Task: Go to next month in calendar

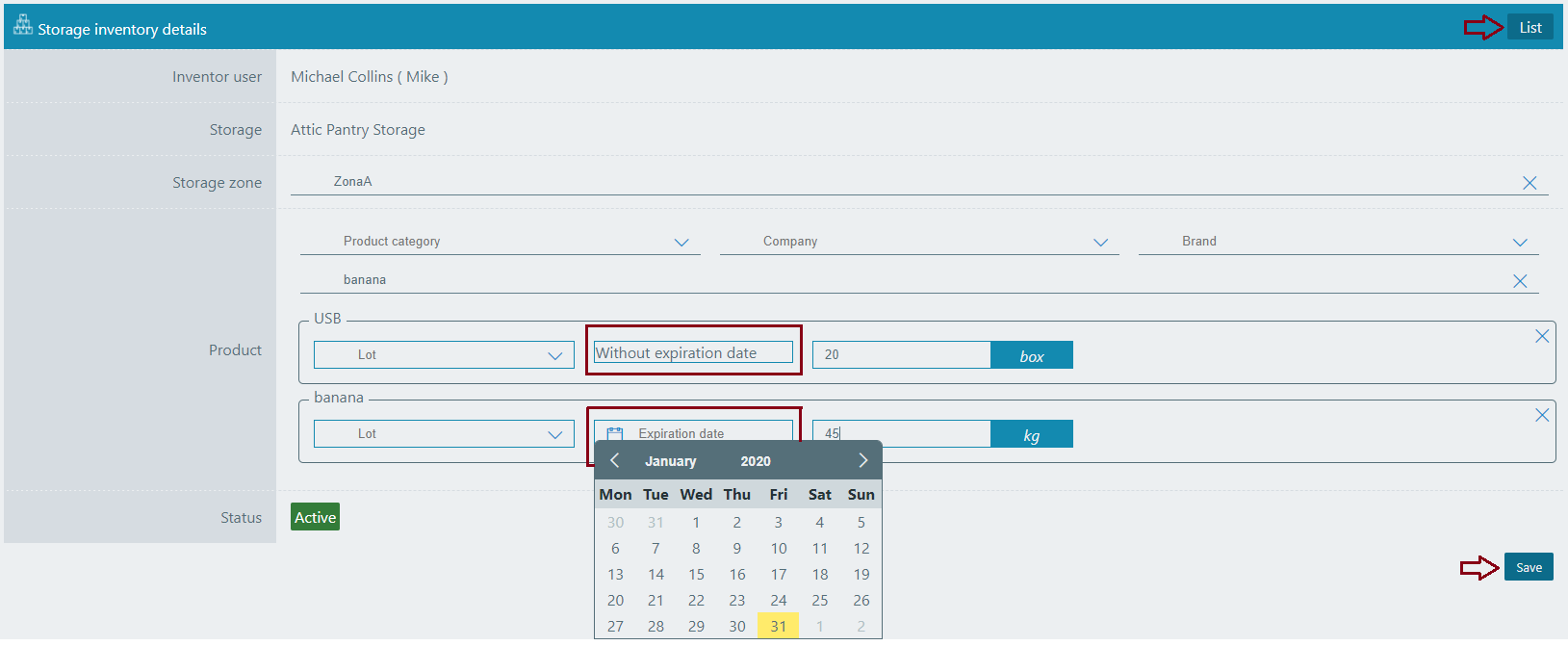Action: (862, 460)
